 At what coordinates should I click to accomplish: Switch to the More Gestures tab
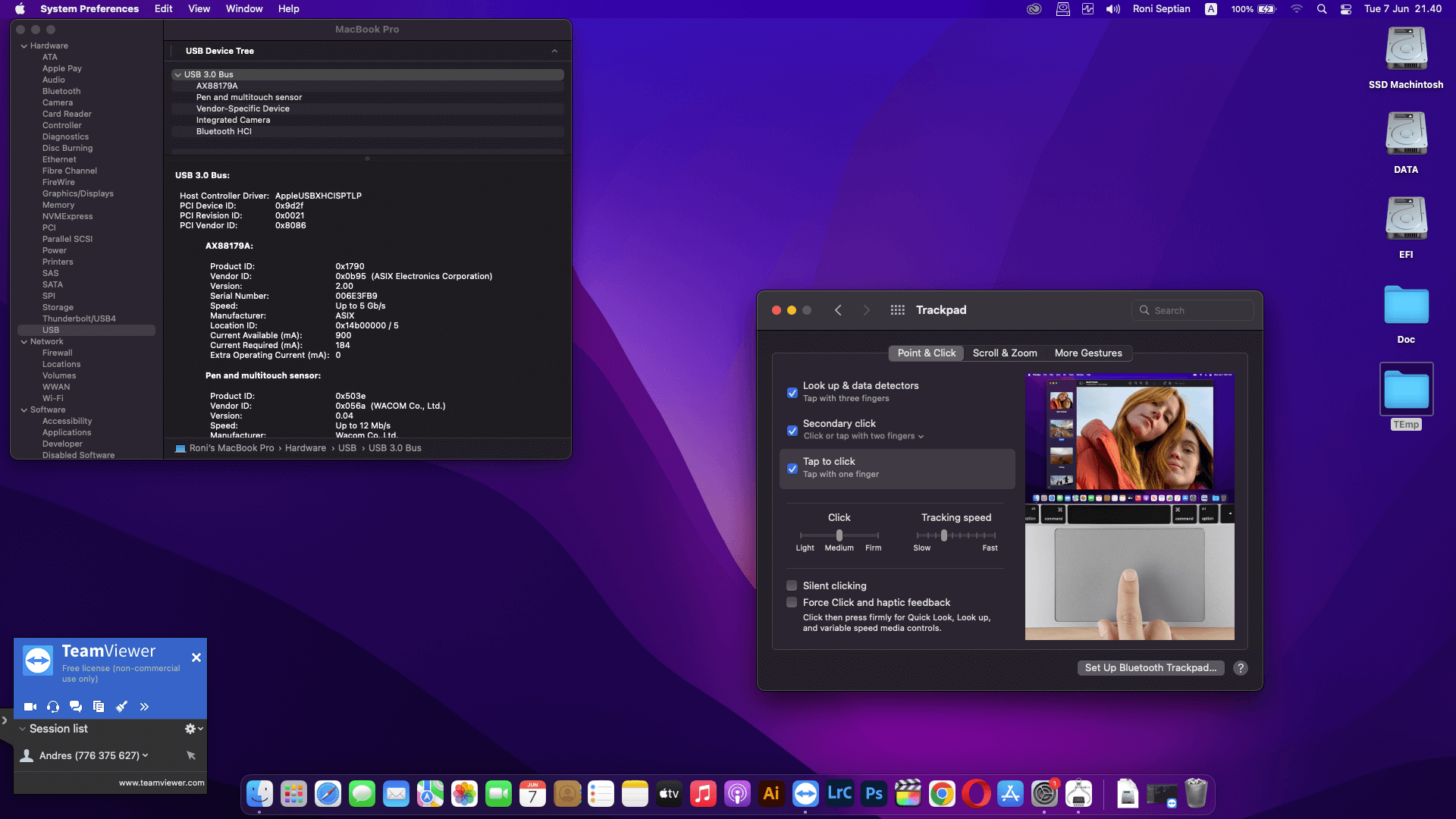pos(1088,353)
